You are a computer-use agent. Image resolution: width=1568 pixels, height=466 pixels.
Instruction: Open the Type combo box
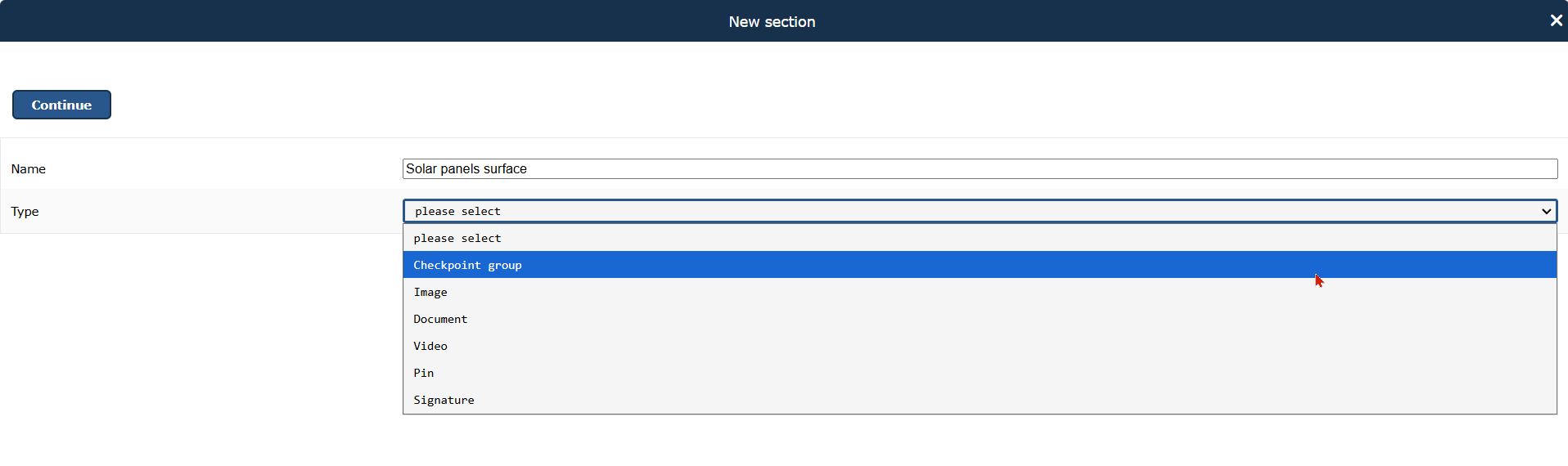[980, 211]
